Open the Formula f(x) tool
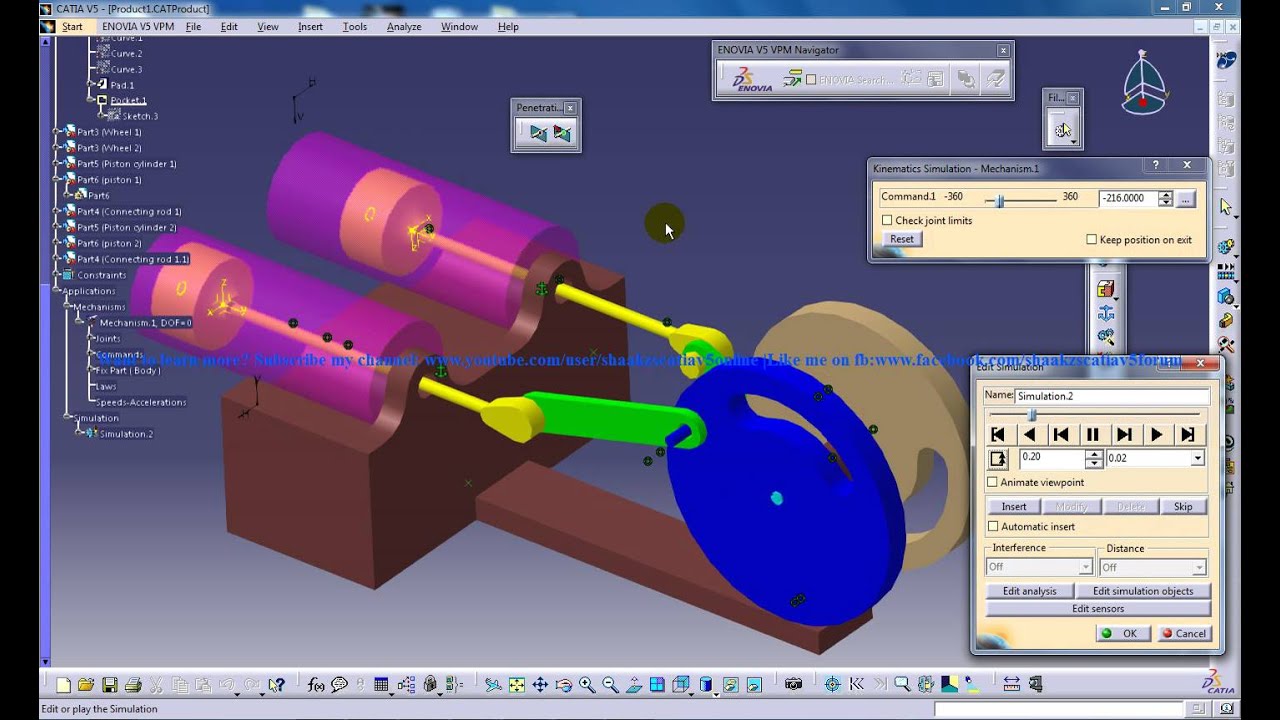 coord(316,685)
